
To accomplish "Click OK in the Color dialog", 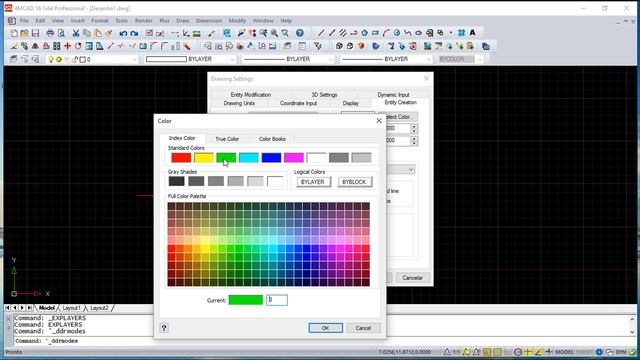I will coord(325,328).
